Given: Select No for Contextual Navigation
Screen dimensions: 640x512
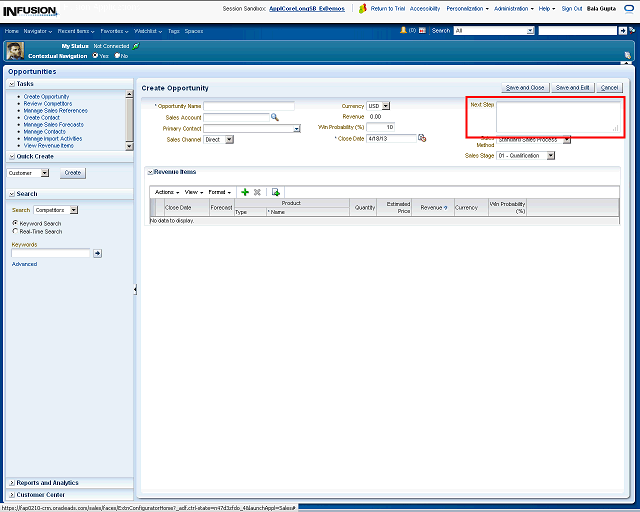Looking at the screenshot, I should [x=118, y=56].
